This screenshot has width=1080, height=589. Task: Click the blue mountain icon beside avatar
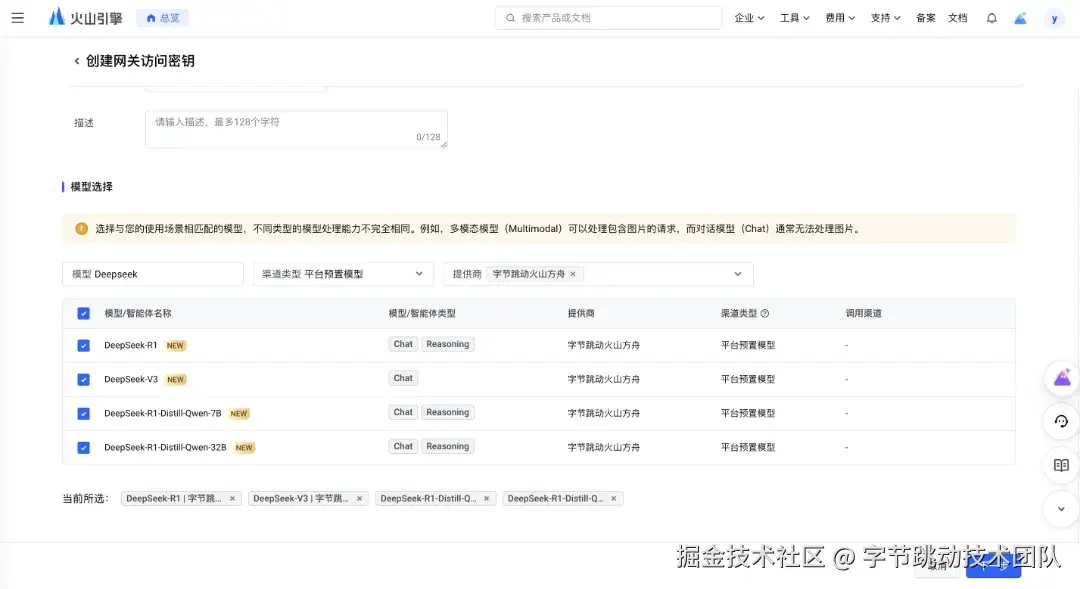coord(1020,19)
